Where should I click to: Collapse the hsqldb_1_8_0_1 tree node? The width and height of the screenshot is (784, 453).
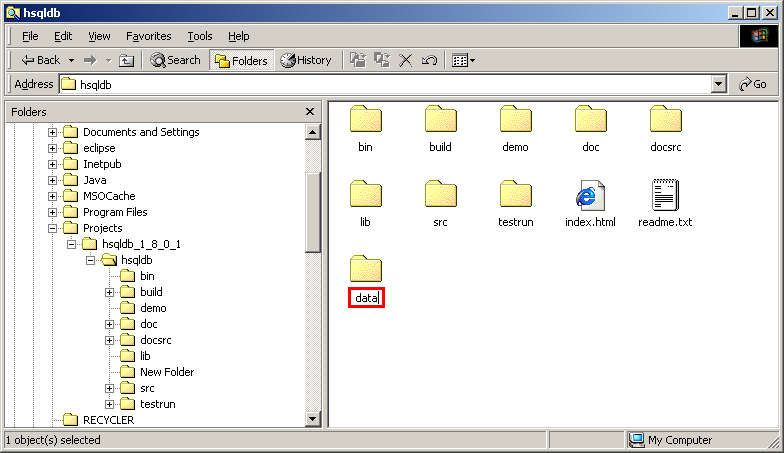pos(71,244)
